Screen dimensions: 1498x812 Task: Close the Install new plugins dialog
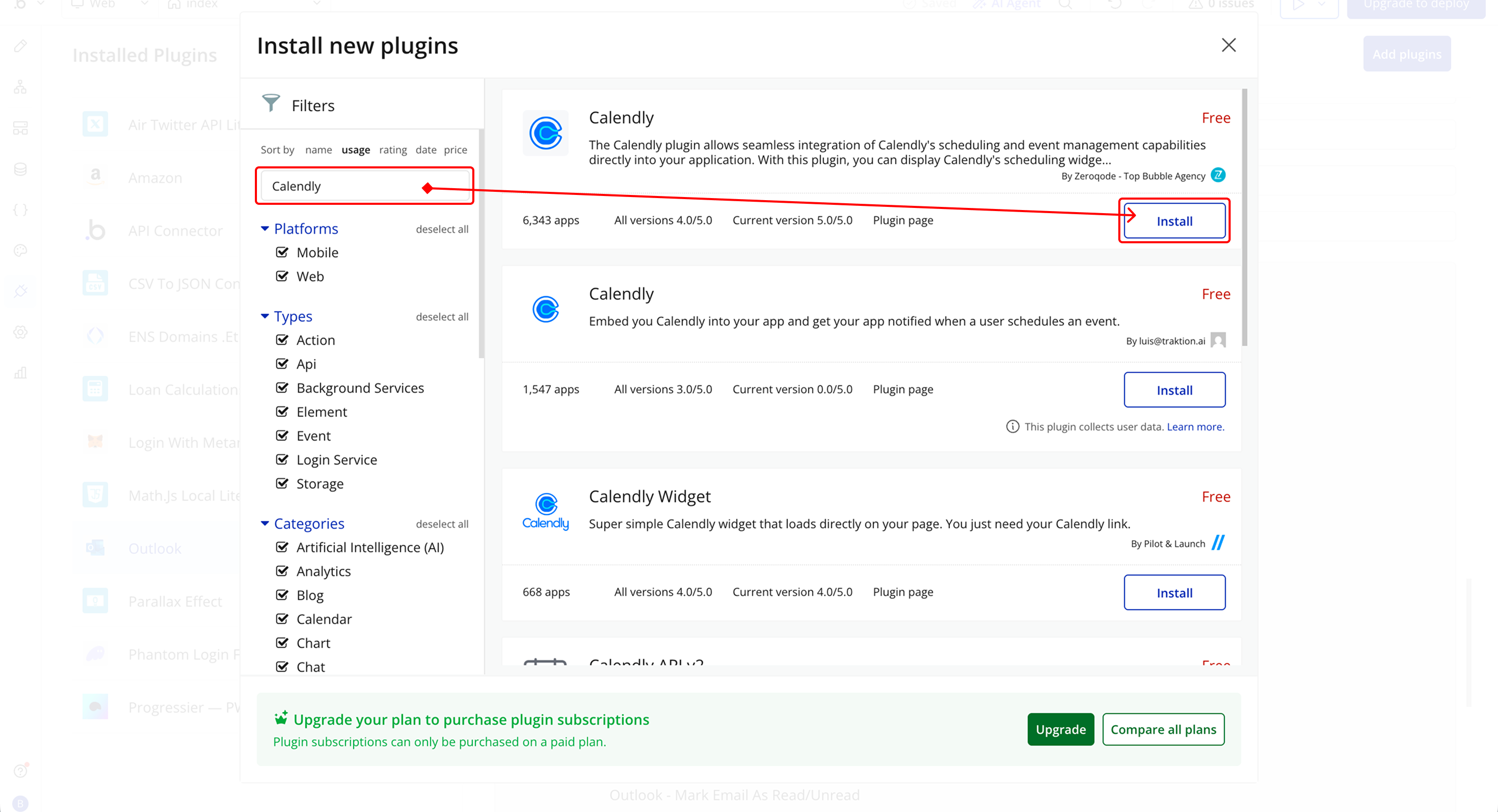(1228, 45)
